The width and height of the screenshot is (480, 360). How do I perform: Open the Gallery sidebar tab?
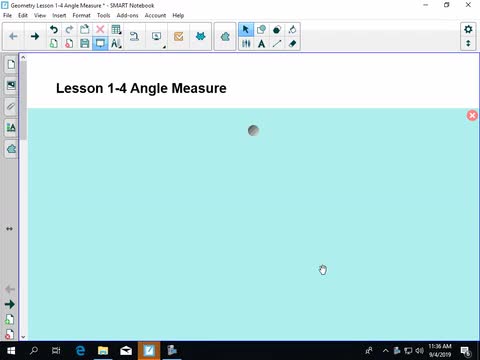(11, 85)
